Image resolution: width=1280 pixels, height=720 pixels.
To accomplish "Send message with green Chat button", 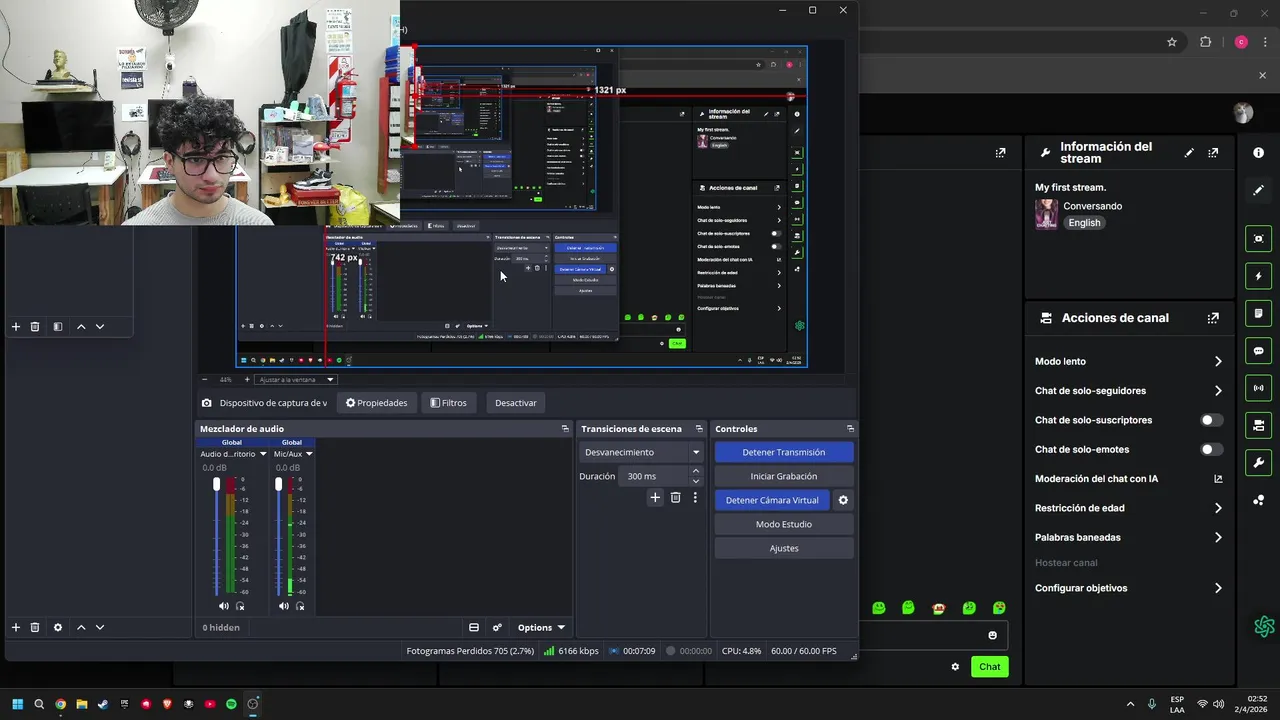I will (989, 667).
